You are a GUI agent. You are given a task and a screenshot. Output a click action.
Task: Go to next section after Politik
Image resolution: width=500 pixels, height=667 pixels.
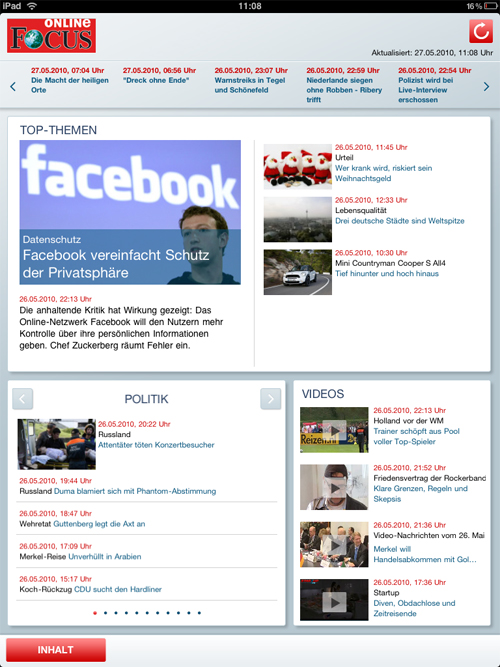pos(270,399)
